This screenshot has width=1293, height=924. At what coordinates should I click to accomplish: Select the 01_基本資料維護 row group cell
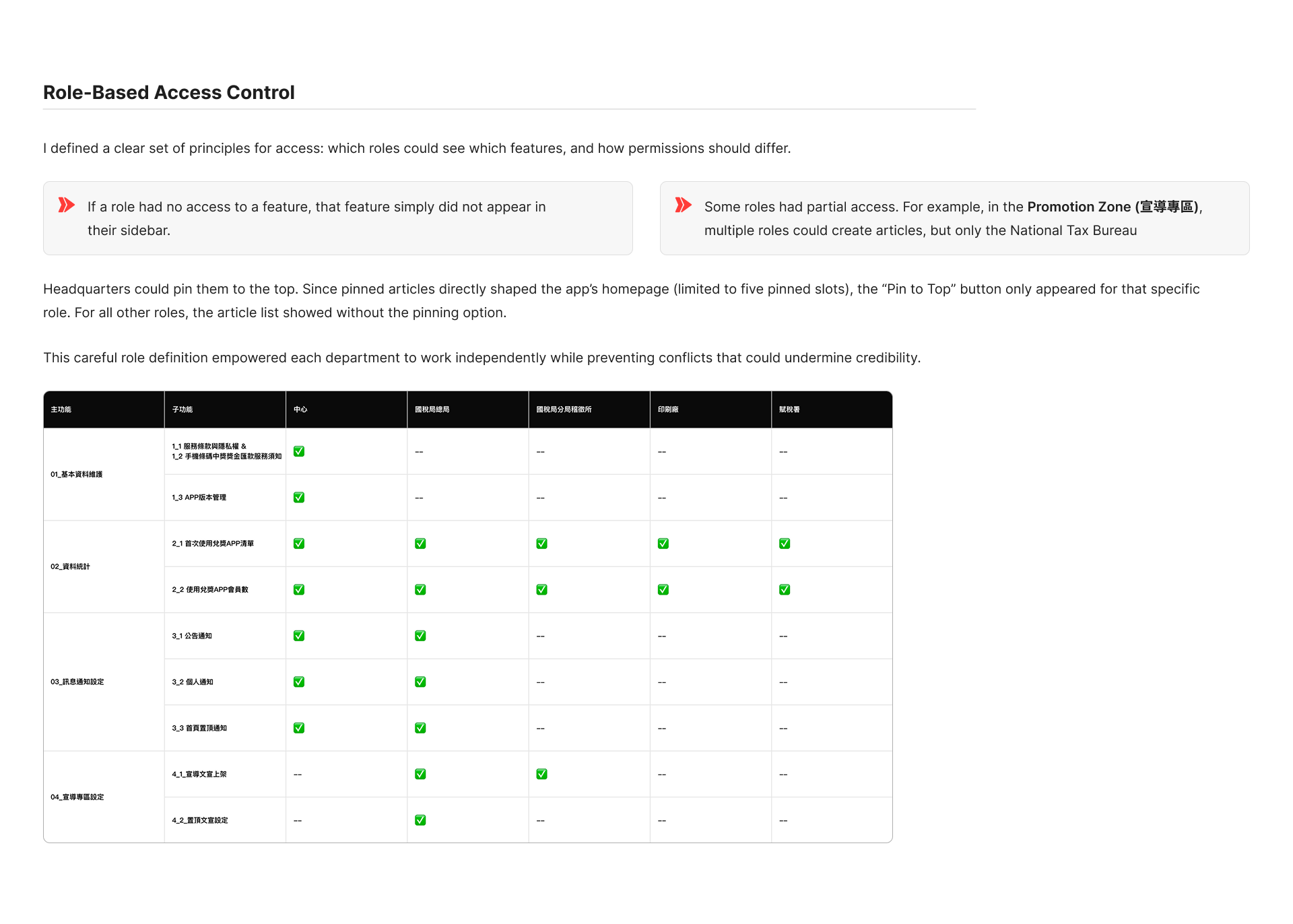(77, 475)
